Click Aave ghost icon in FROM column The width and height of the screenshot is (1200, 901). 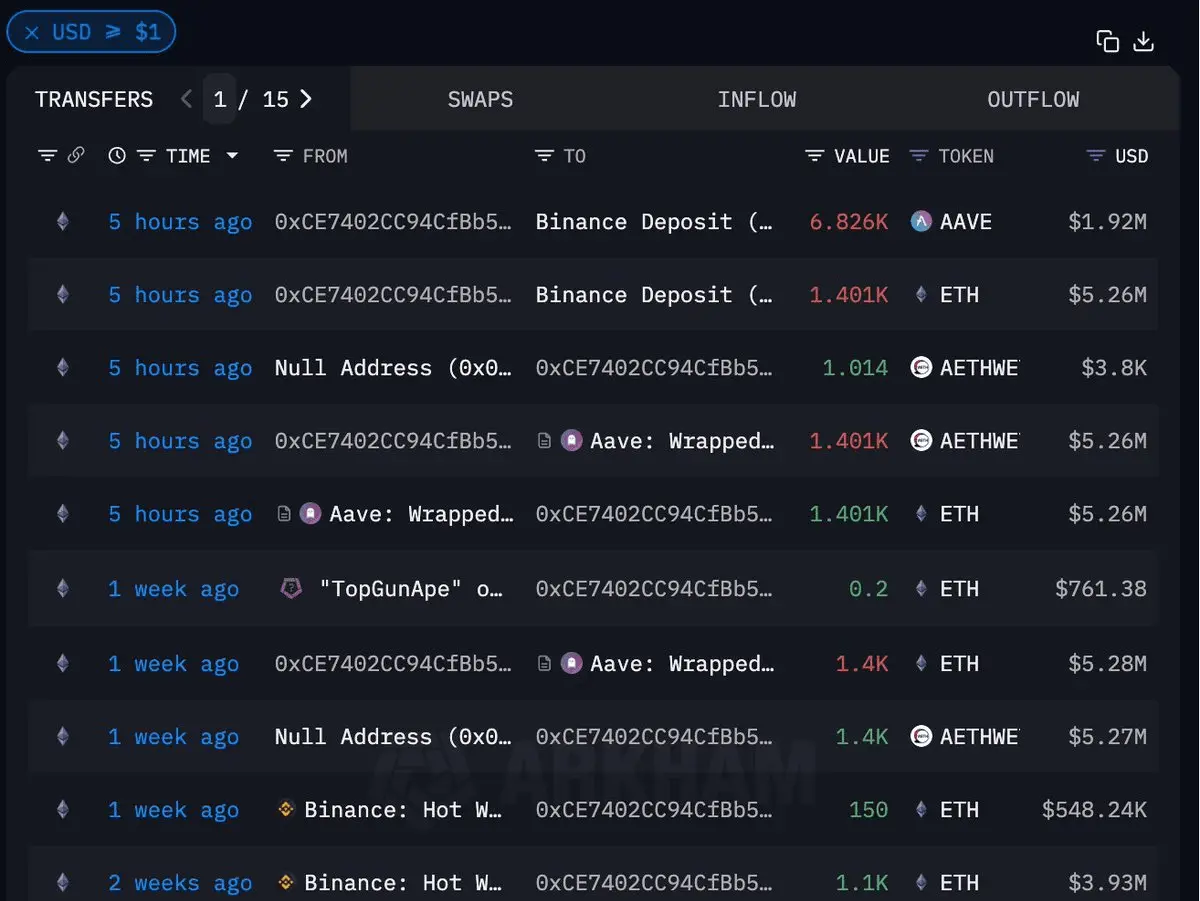(310, 514)
